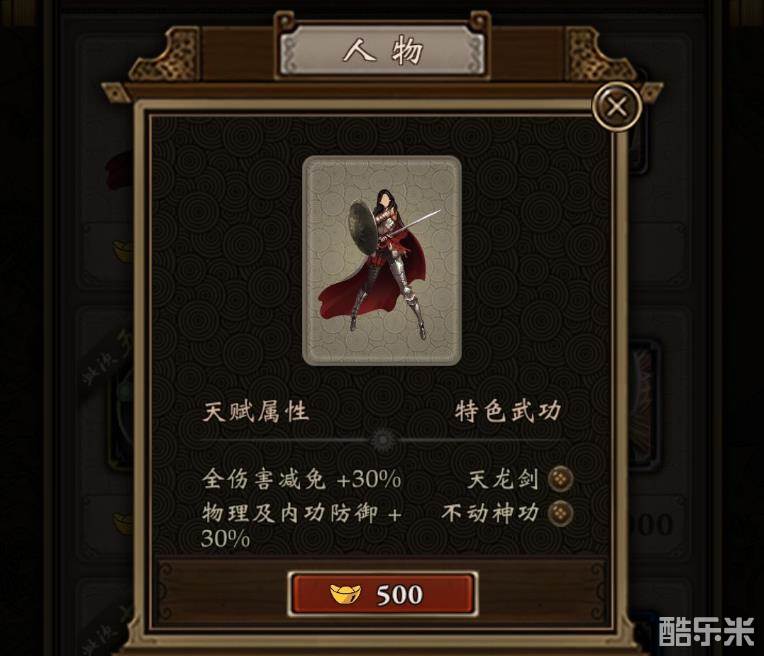Tap the gold ingot icon on purchase button
The width and height of the screenshot is (764, 656).
[345, 595]
